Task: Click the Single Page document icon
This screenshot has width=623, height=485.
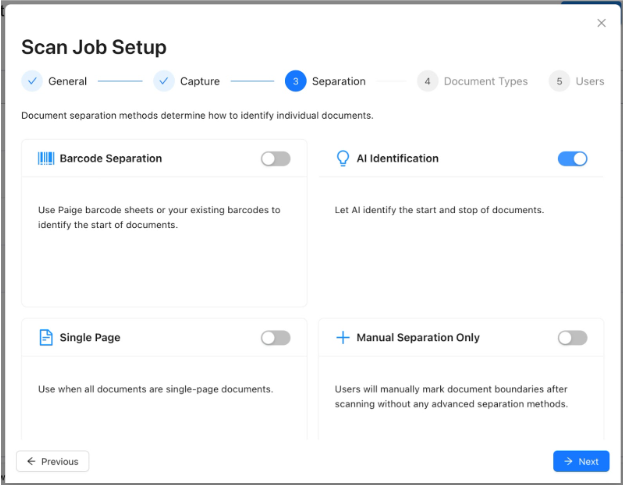Action: click(x=46, y=338)
